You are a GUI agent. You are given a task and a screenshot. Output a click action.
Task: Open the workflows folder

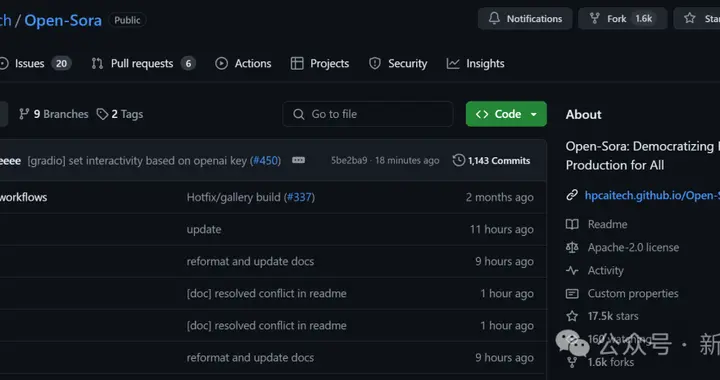[x=23, y=197]
